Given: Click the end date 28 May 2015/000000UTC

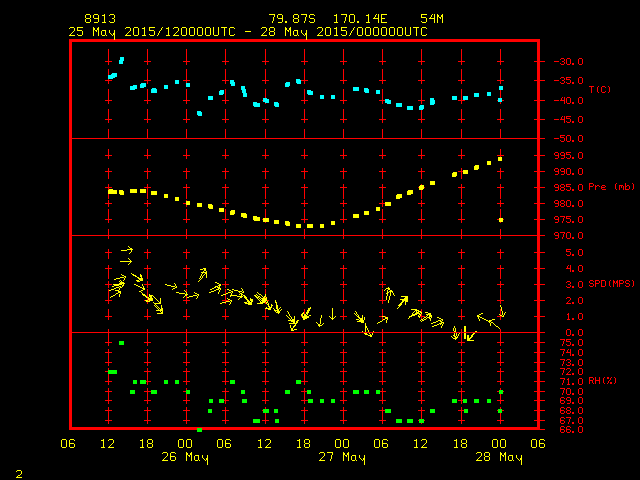Looking at the screenshot, I should (344, 32).
